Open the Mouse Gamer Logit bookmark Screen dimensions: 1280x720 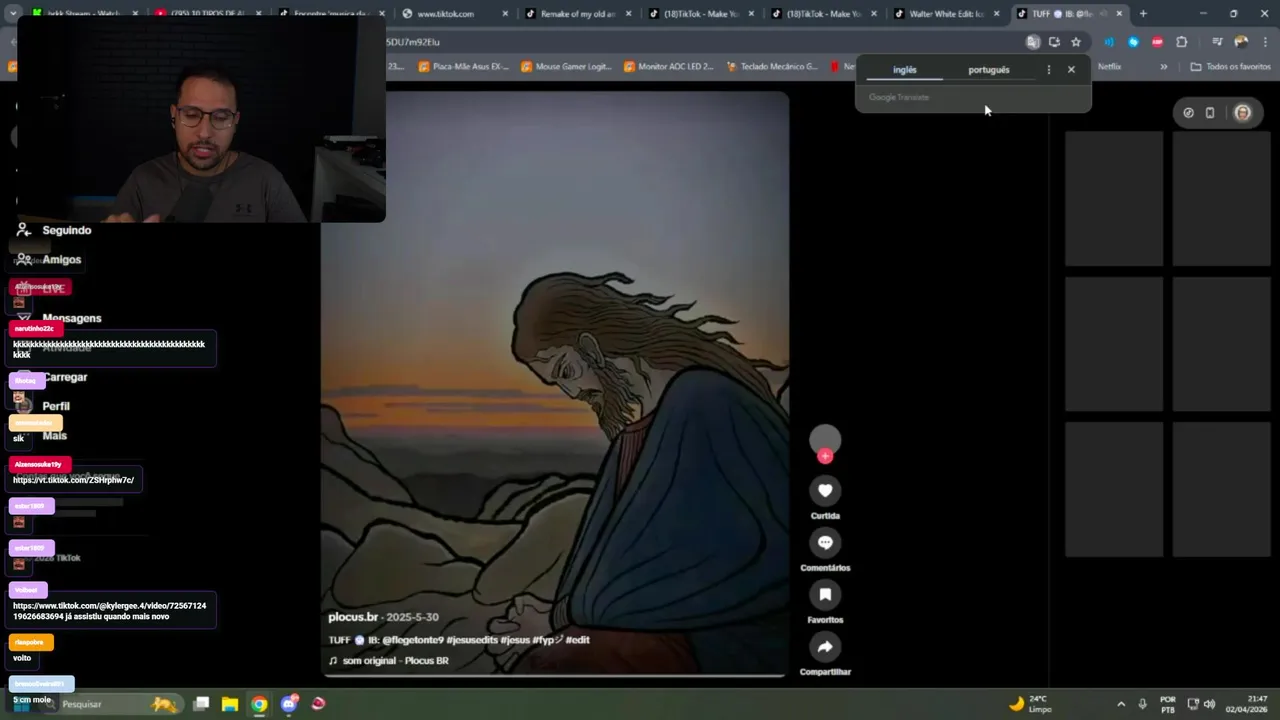click(x=565, y=67)
